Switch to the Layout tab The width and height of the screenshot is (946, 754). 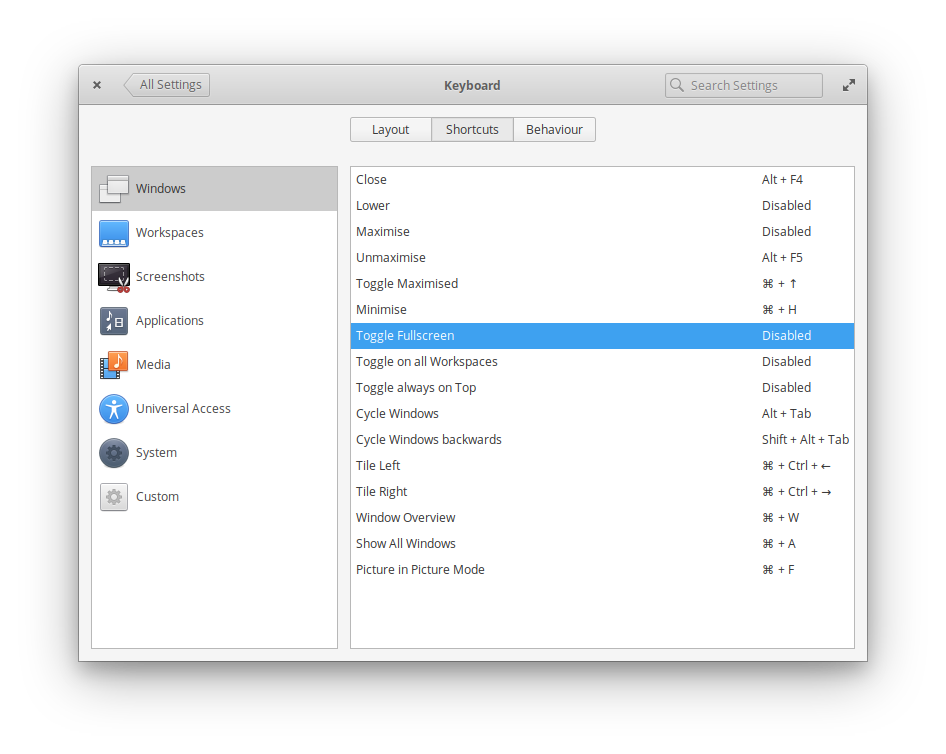(390, 130)
